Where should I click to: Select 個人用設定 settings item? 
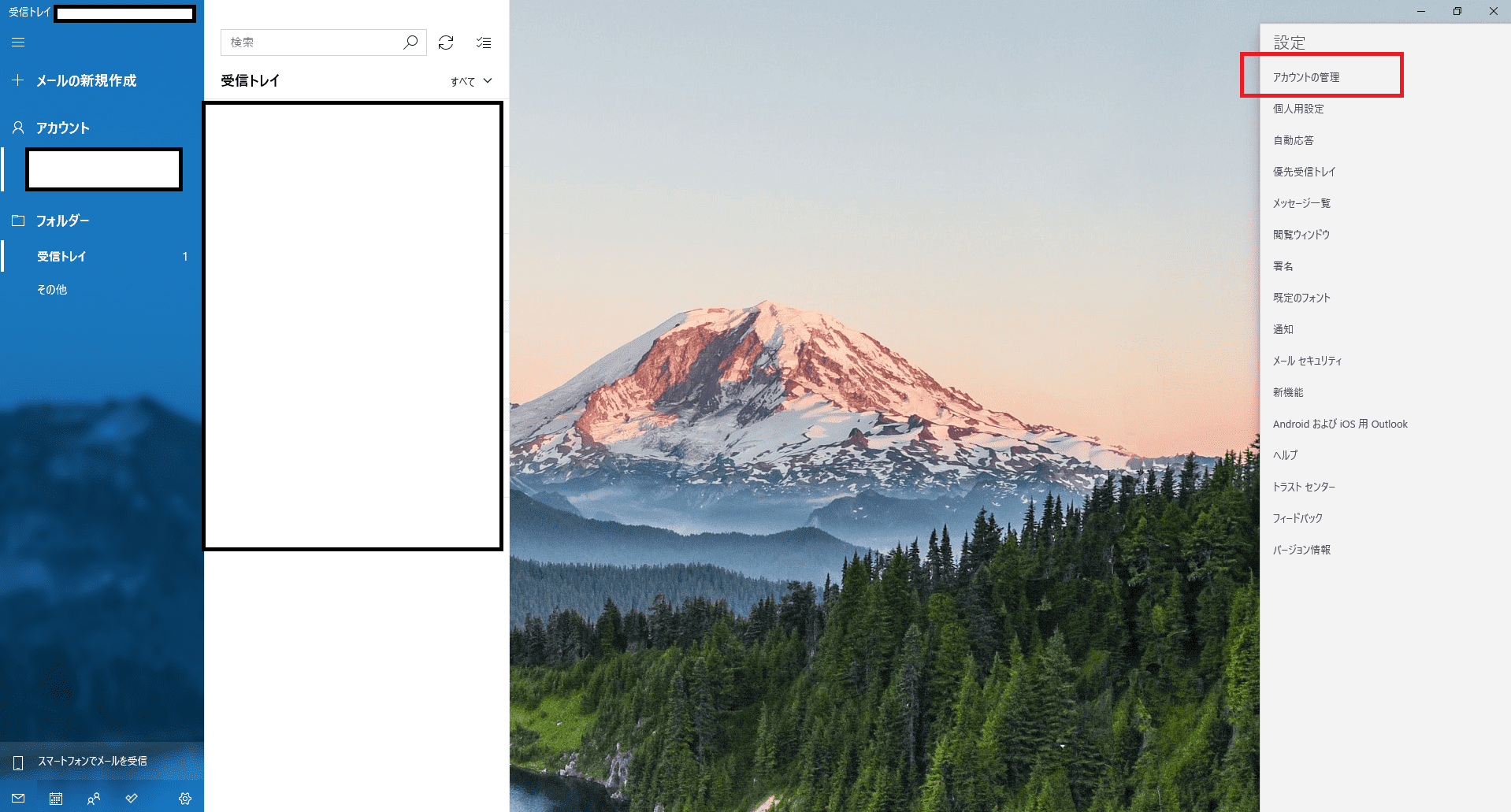click(1298, 109)
